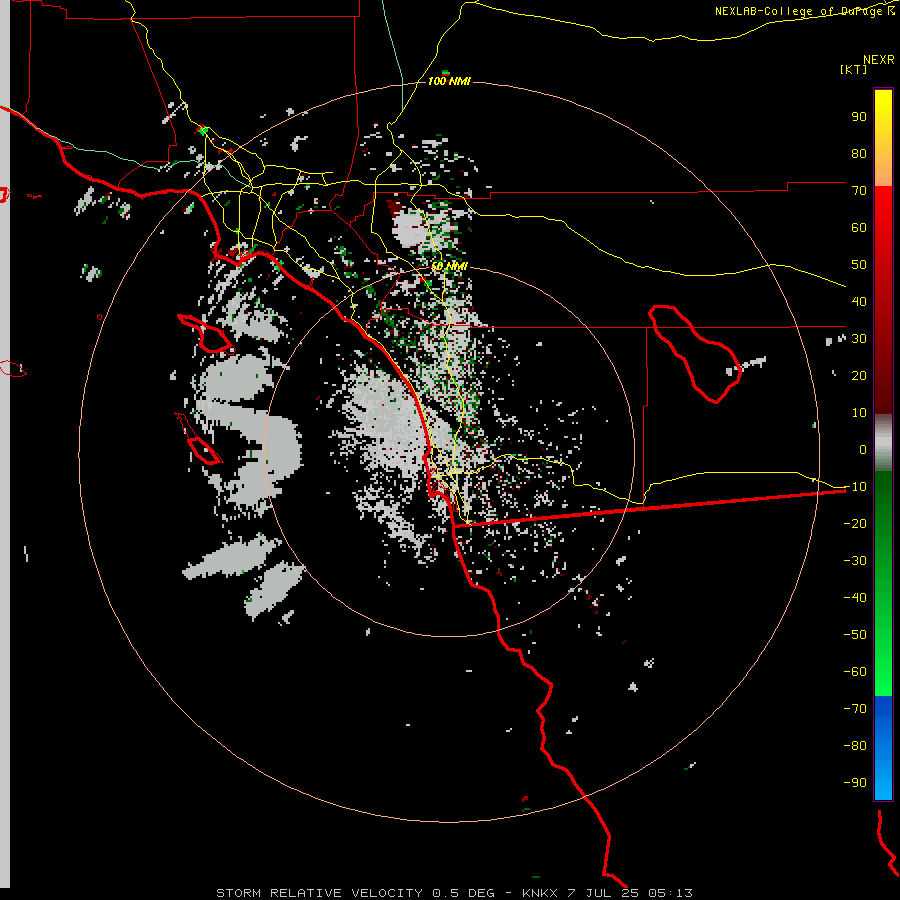900x900 pixels.
Task: Click the NEXR label above the scale
Action: (879, 60)
